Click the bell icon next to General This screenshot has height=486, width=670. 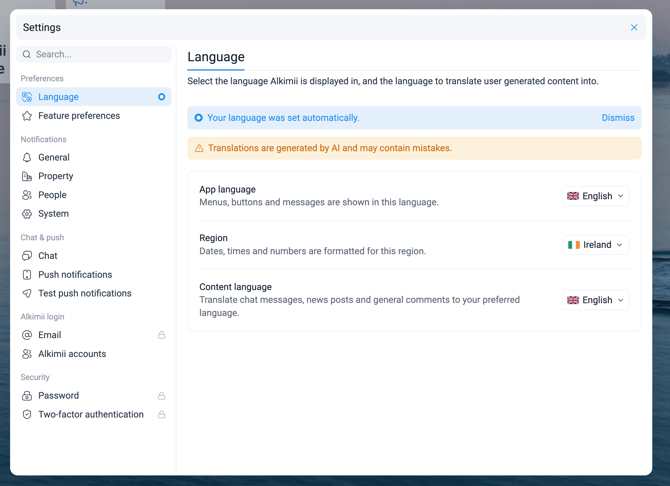pyautogui.click(x=27, y=158)
